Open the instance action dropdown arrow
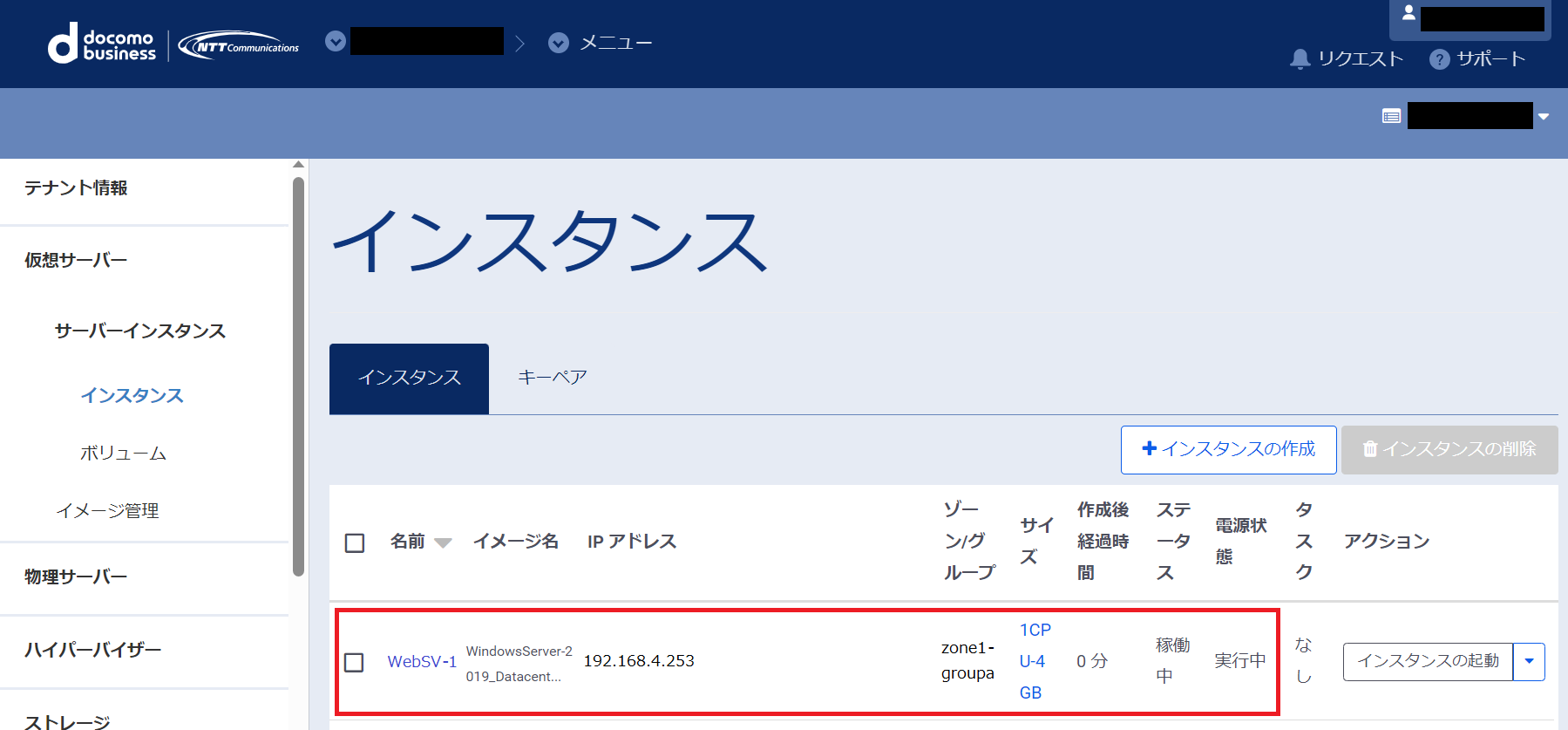1568x730 pixels. (1529, 662)
